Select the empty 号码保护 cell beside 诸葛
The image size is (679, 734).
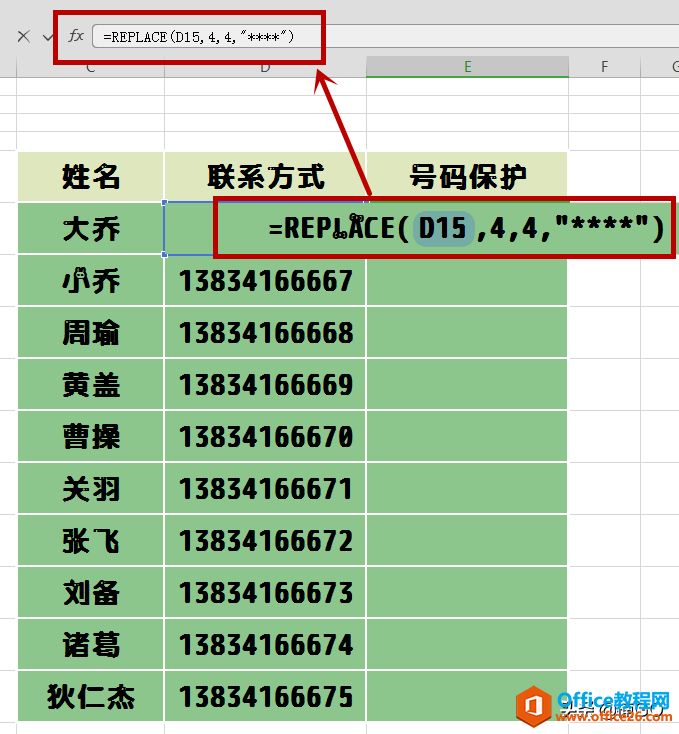pos(467,645)
